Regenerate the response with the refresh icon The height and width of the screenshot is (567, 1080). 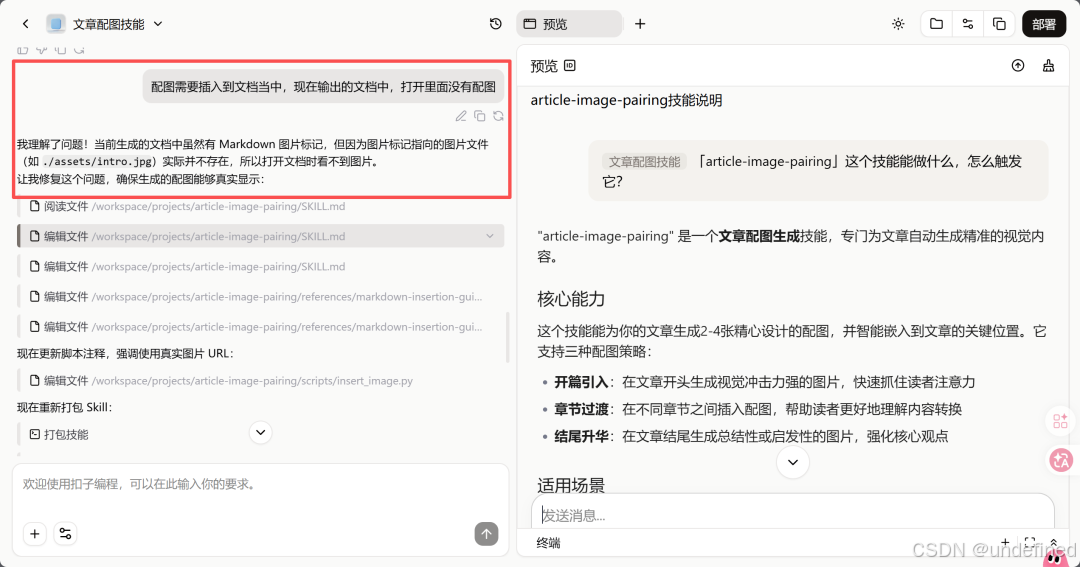(x=498, y=116)
